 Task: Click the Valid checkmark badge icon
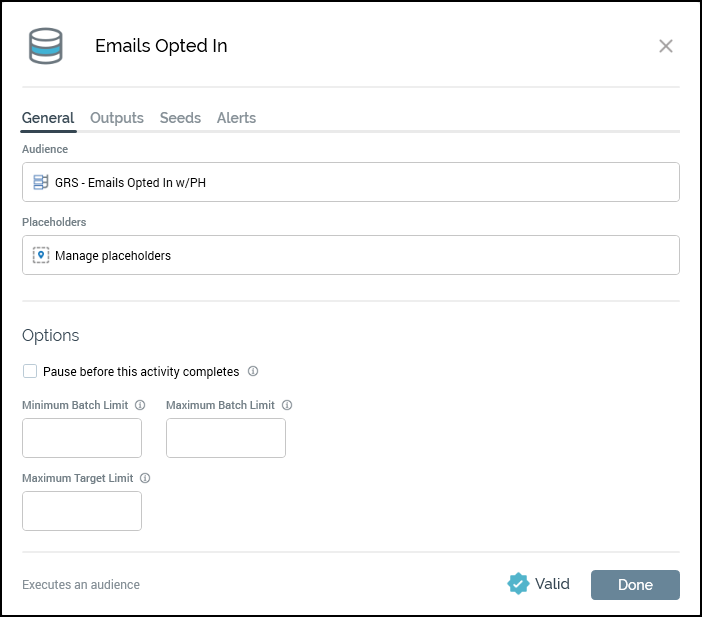pos(518,584)
